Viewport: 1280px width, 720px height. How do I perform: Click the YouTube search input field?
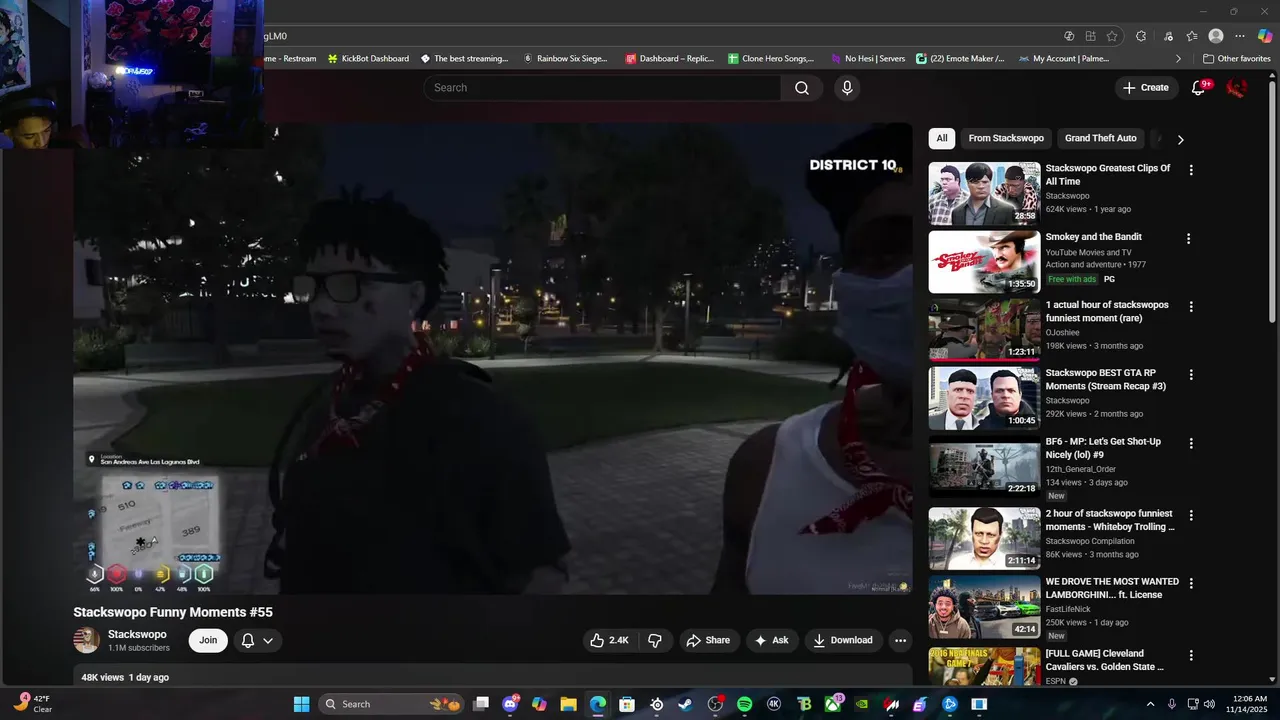pyautogui.click(x=602, y=88)
